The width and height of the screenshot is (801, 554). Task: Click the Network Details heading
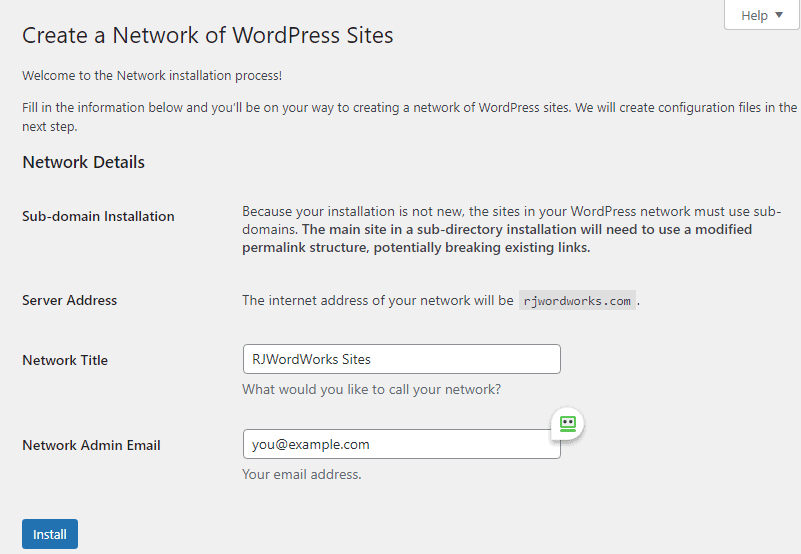[x=84, y=162]
